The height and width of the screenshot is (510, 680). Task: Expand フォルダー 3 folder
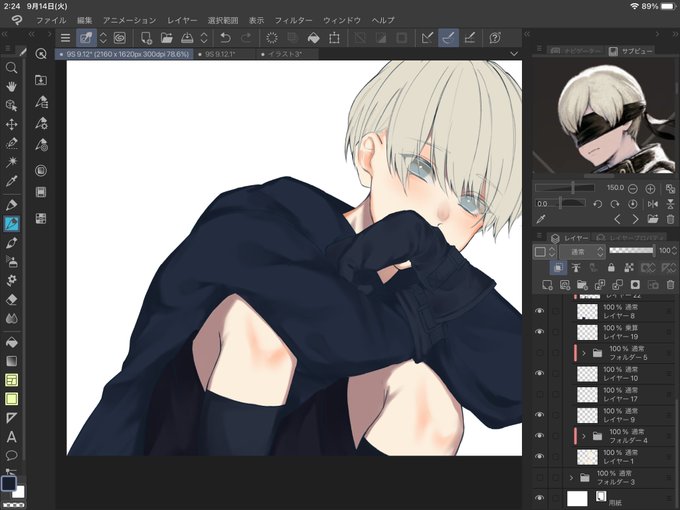(x=571, y=477)
